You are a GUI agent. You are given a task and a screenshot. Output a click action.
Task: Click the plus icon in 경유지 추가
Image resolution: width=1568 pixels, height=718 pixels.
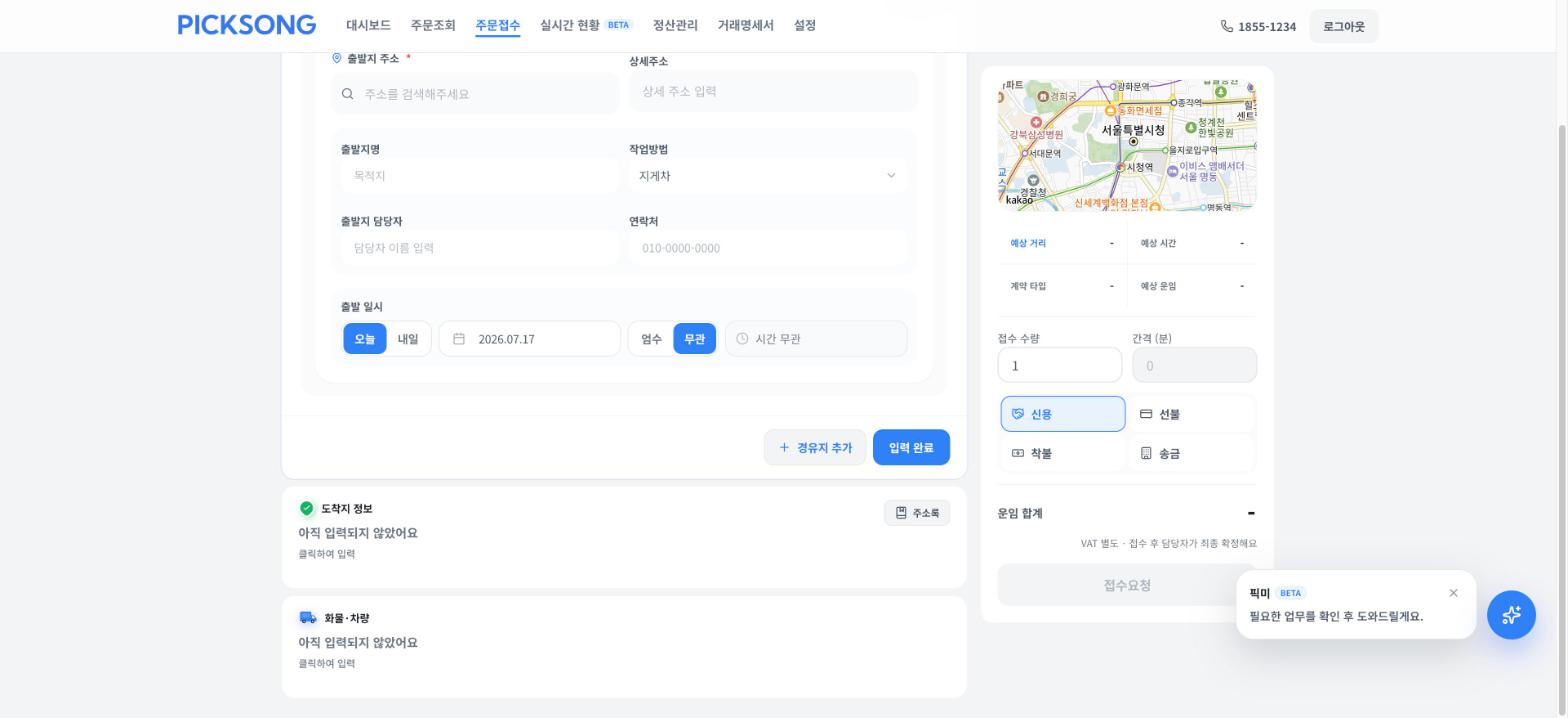(x=784, y=448)
